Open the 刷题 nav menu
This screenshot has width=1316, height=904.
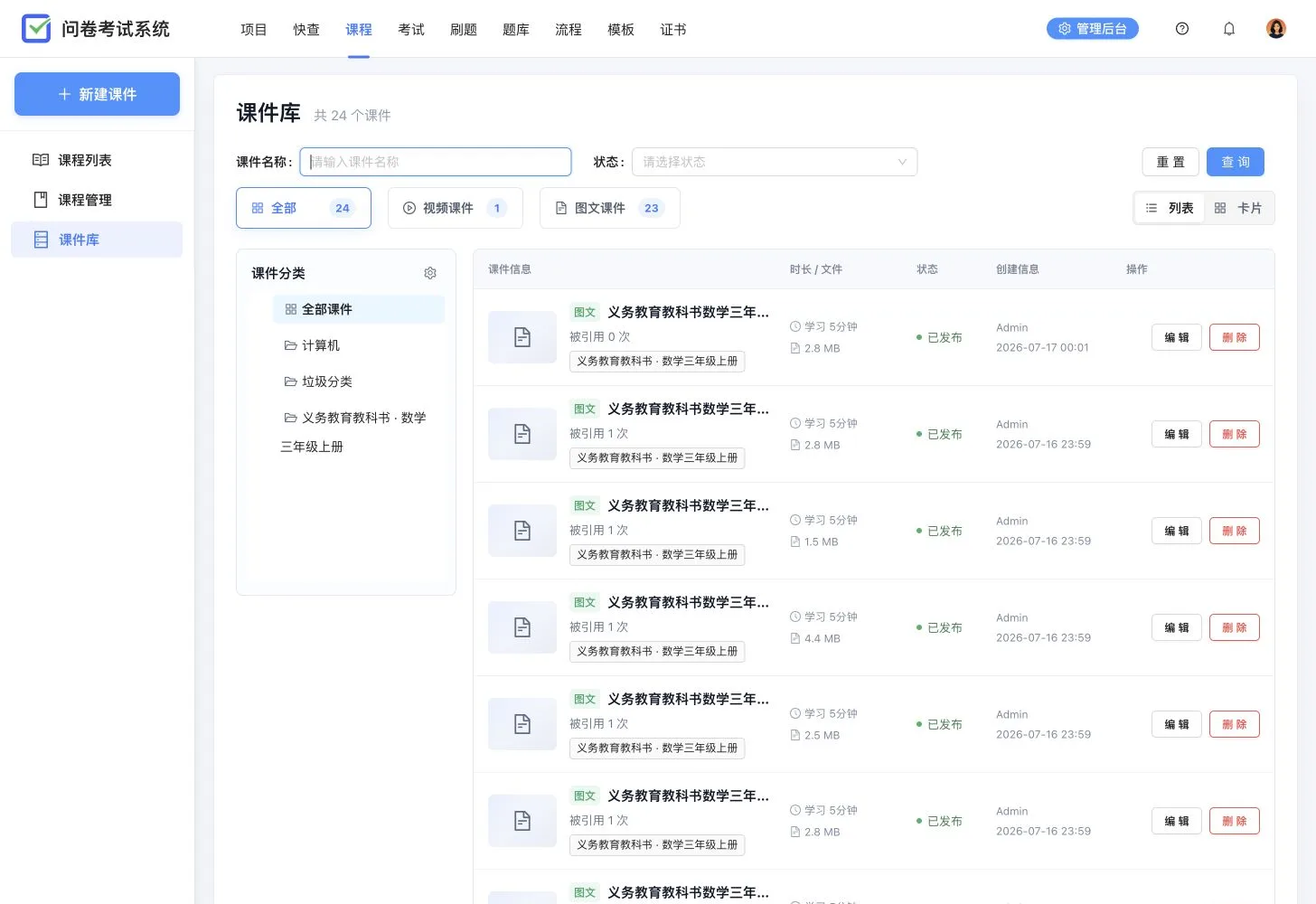click(x=464, y=30)
